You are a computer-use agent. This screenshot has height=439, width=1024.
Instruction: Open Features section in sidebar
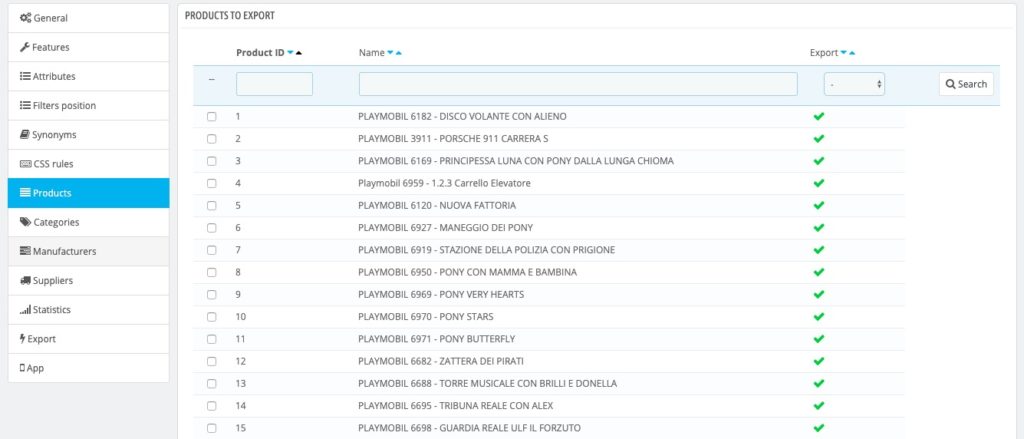(88, 47)
